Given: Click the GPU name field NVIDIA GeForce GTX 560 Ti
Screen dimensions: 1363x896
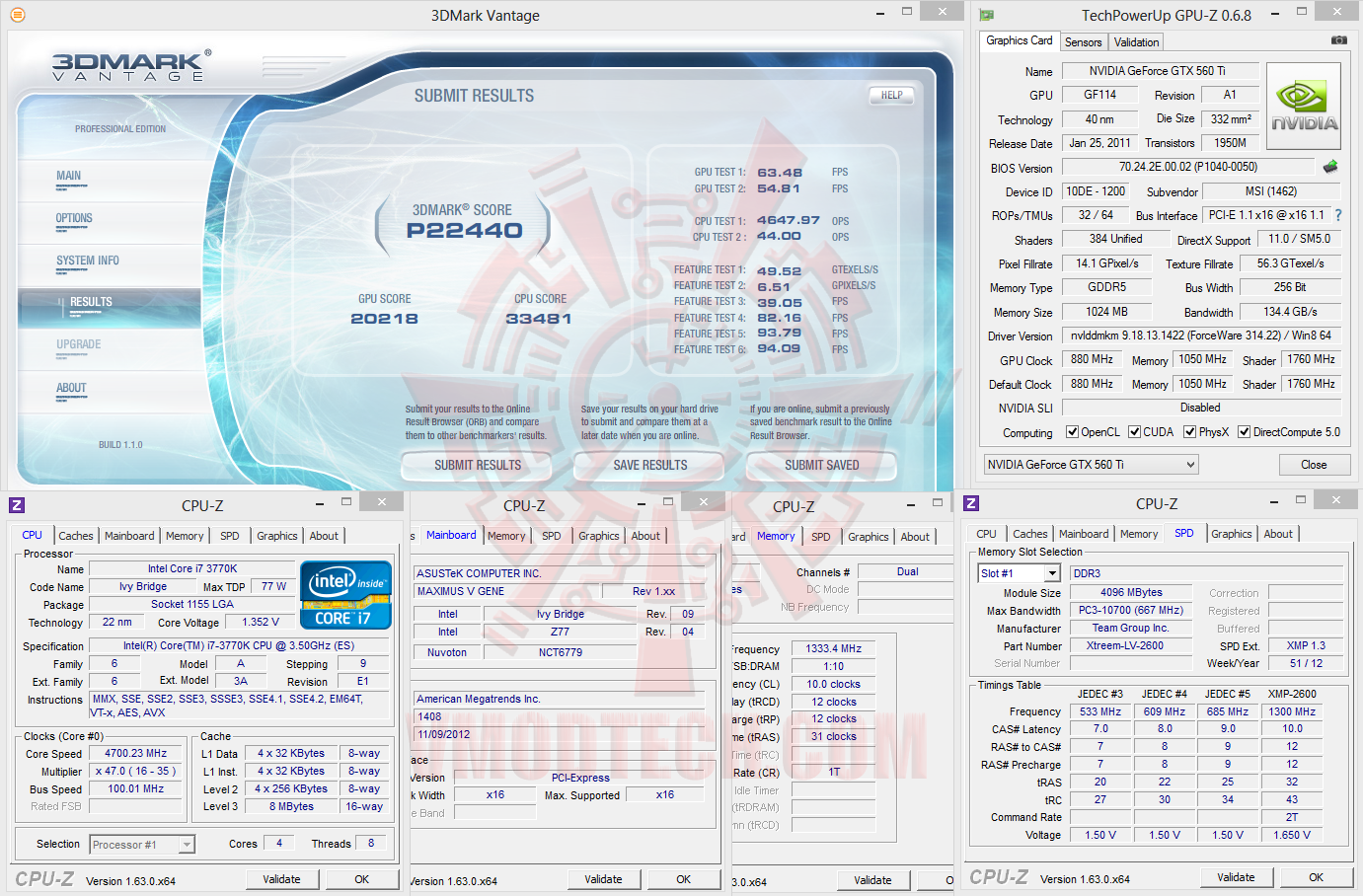Looking at the screenshot, I should 1160,71.
